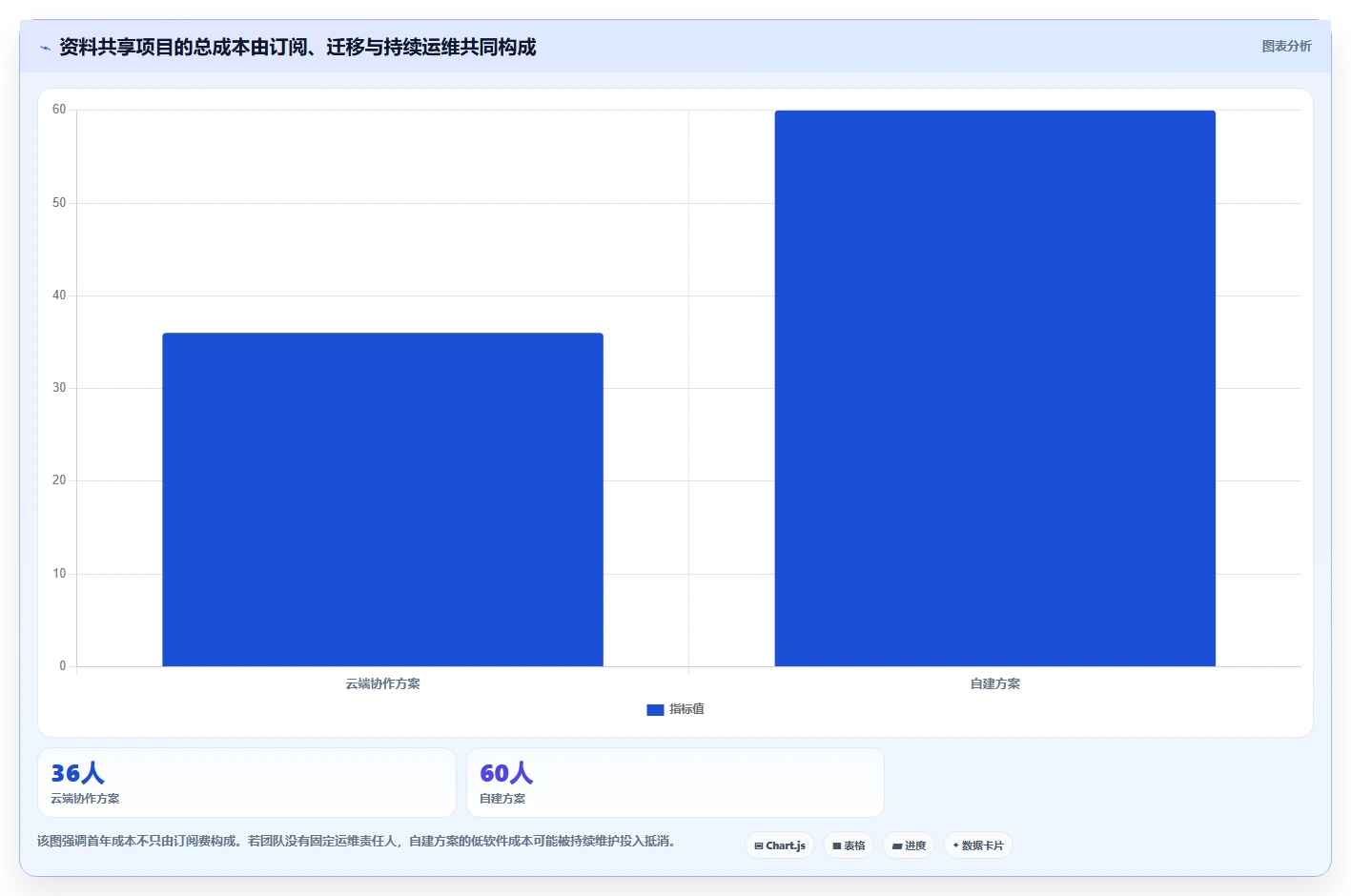Click the Chart.js tag icon
The image size is (1351, 896).
point(759,845)
